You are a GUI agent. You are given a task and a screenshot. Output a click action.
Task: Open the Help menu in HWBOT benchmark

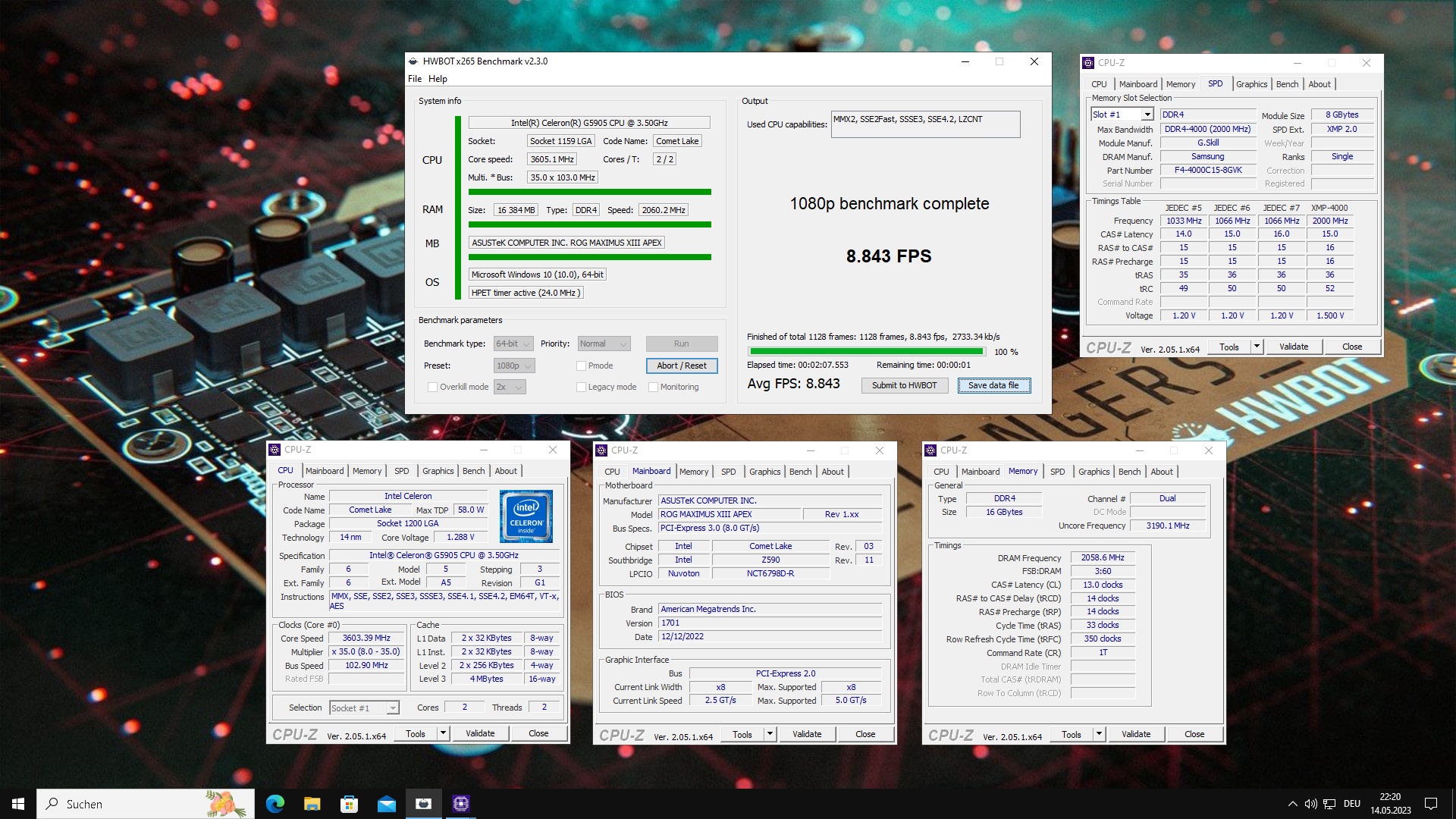click(438, 79)
